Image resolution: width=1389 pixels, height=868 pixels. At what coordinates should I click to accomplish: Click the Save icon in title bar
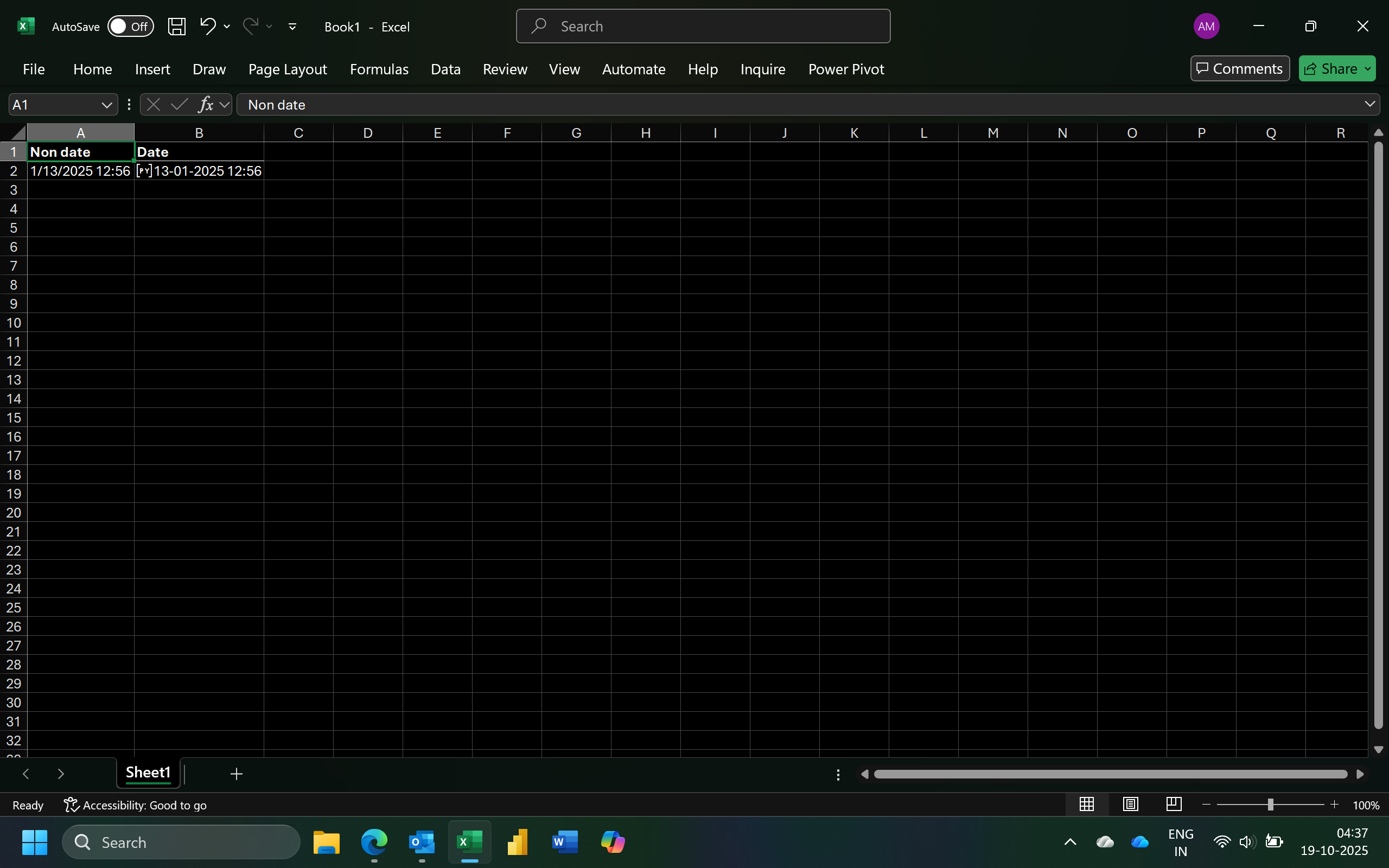coord(176,27)
